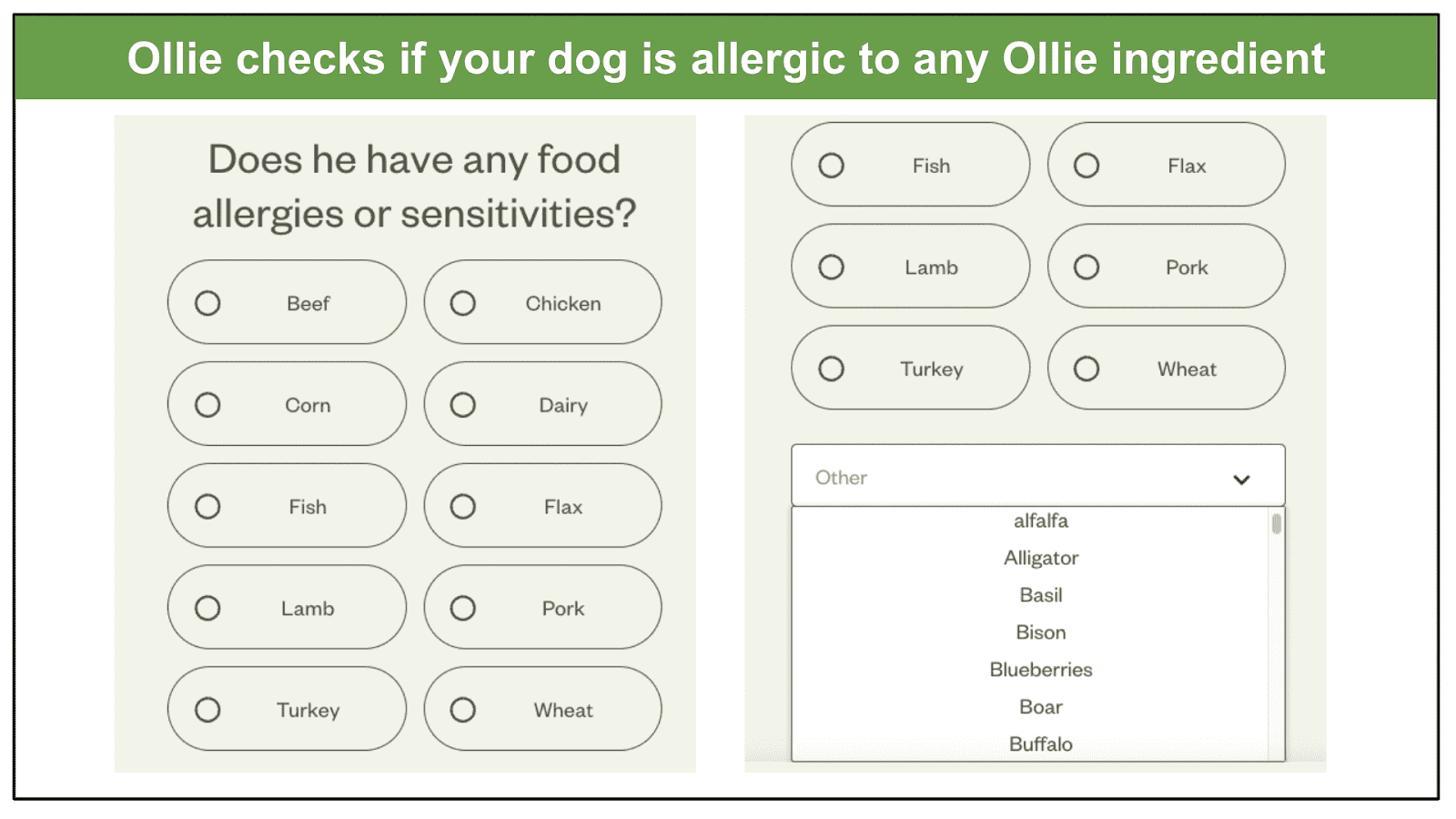This screenshot has width=1456, height=819.
Task: Click the Turkey option in left panel
Action: [x=287, y=709]
